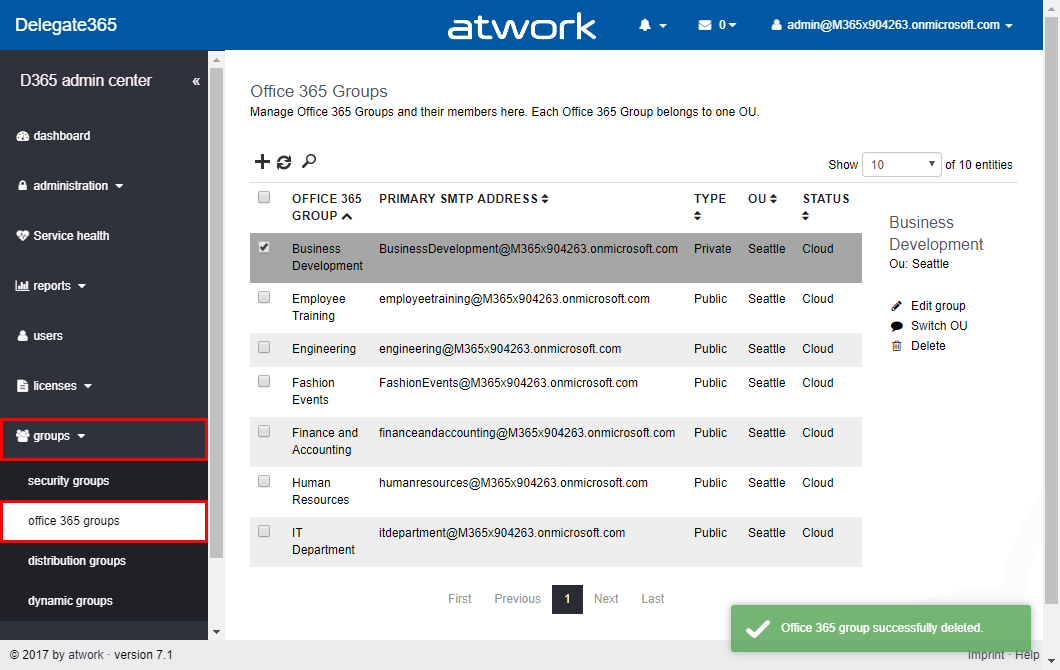Click the sidebar scrollbar down arrow

pyautogui.click(x=216, y=632)
